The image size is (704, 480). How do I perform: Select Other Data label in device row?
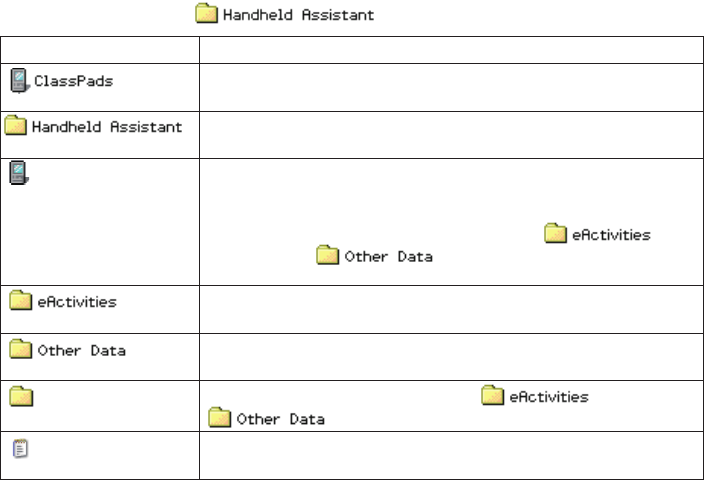tap(389, 257)
